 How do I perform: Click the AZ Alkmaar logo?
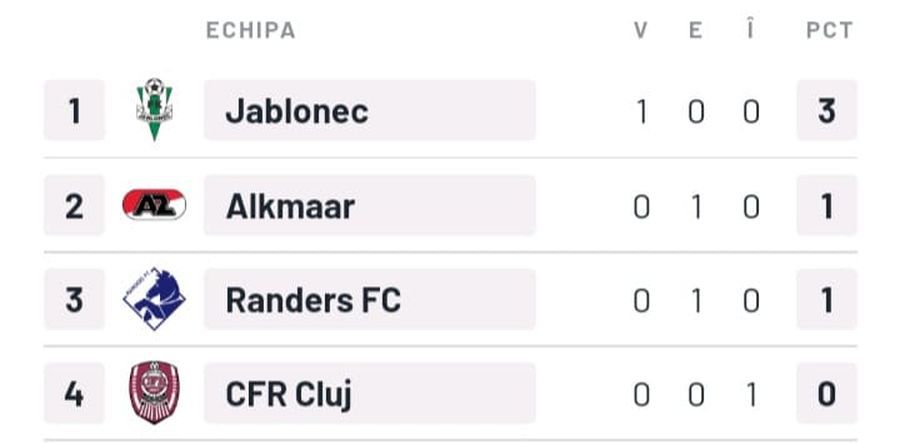coord(154,205)
